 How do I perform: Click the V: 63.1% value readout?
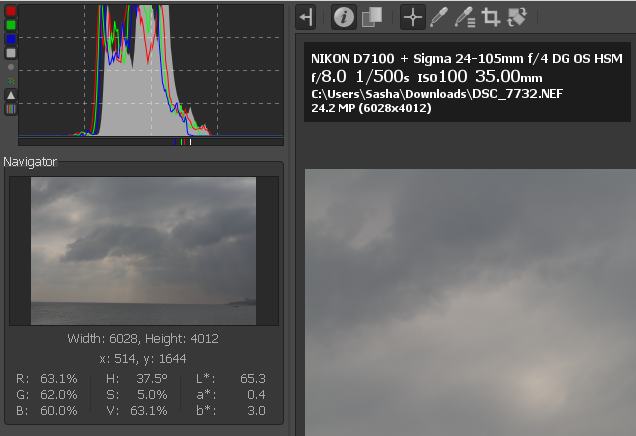coord(137,410)
